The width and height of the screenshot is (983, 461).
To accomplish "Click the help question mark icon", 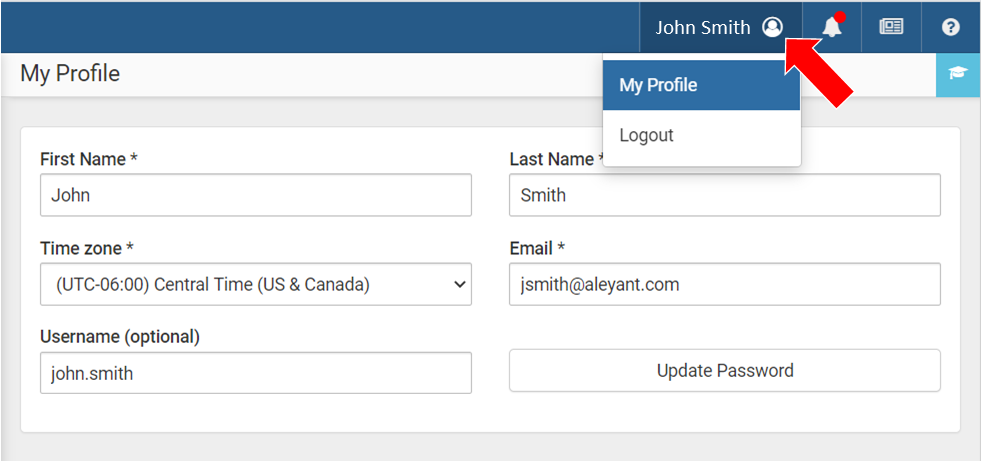I will (950, 27).
